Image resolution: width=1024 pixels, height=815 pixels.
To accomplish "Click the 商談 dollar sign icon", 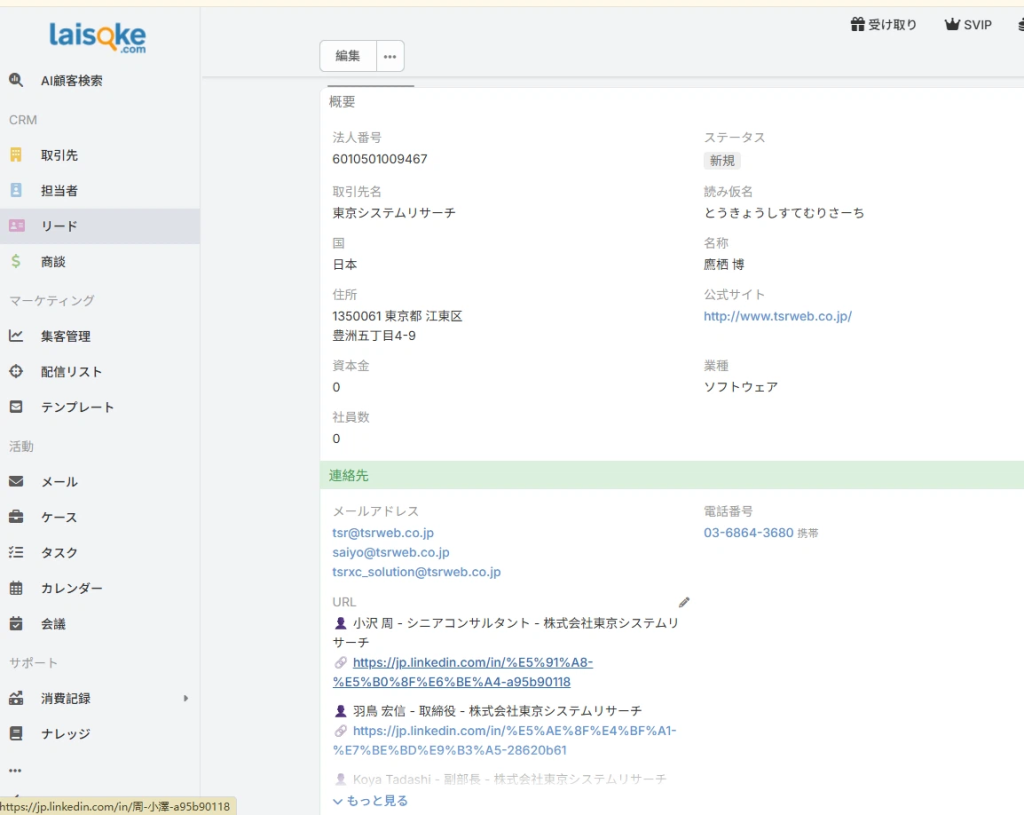I will 16,261.
